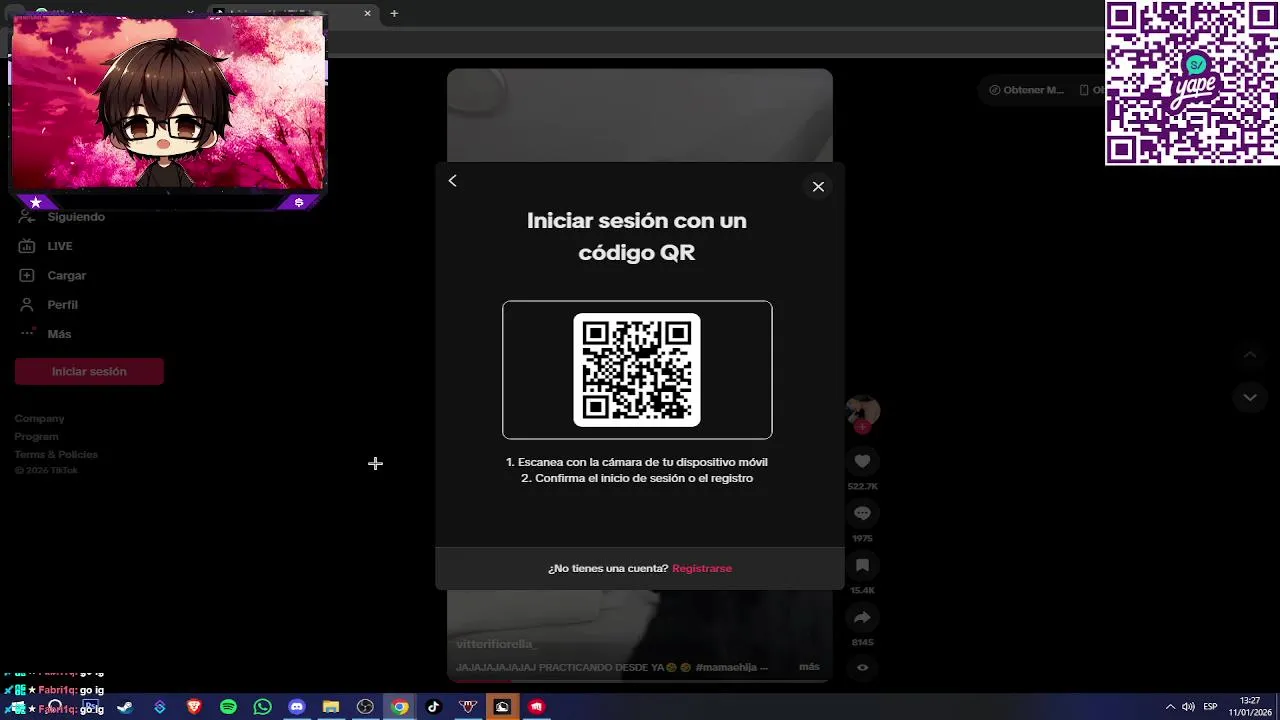Click the 8145 shares count
1280x720 pixels.
click(x=862, y=643)
